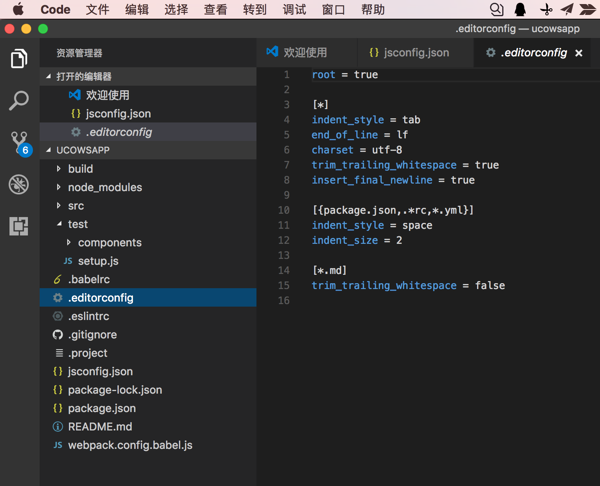
Task: Open the 文件 menu
Action: point(98,9)
